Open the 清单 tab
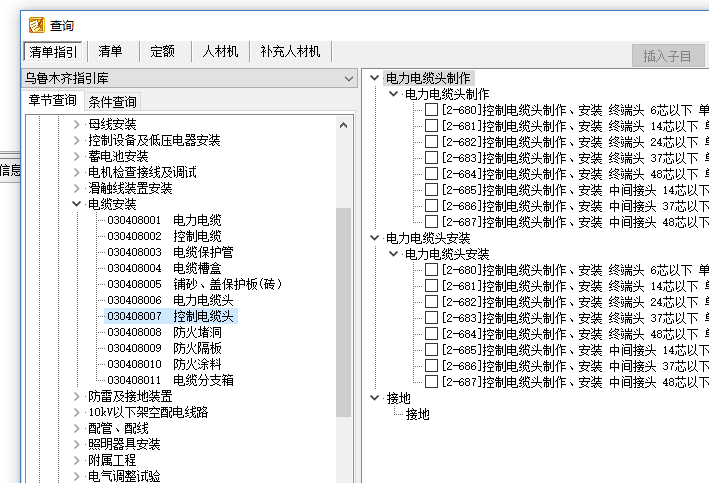This screenshot has height=483, width=709. tap(110, 52)
